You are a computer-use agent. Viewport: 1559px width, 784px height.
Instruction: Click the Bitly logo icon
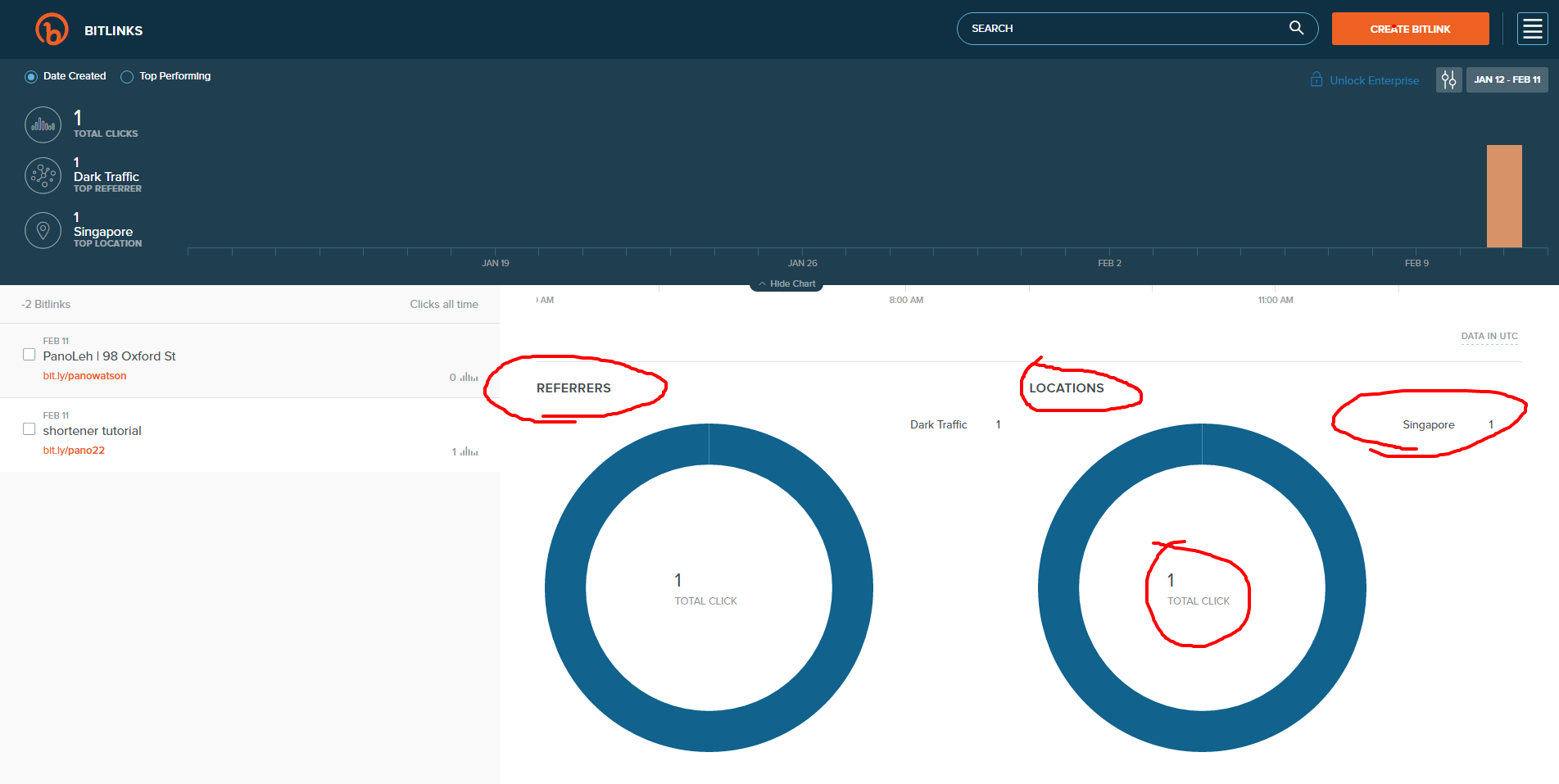click(52, 29)
